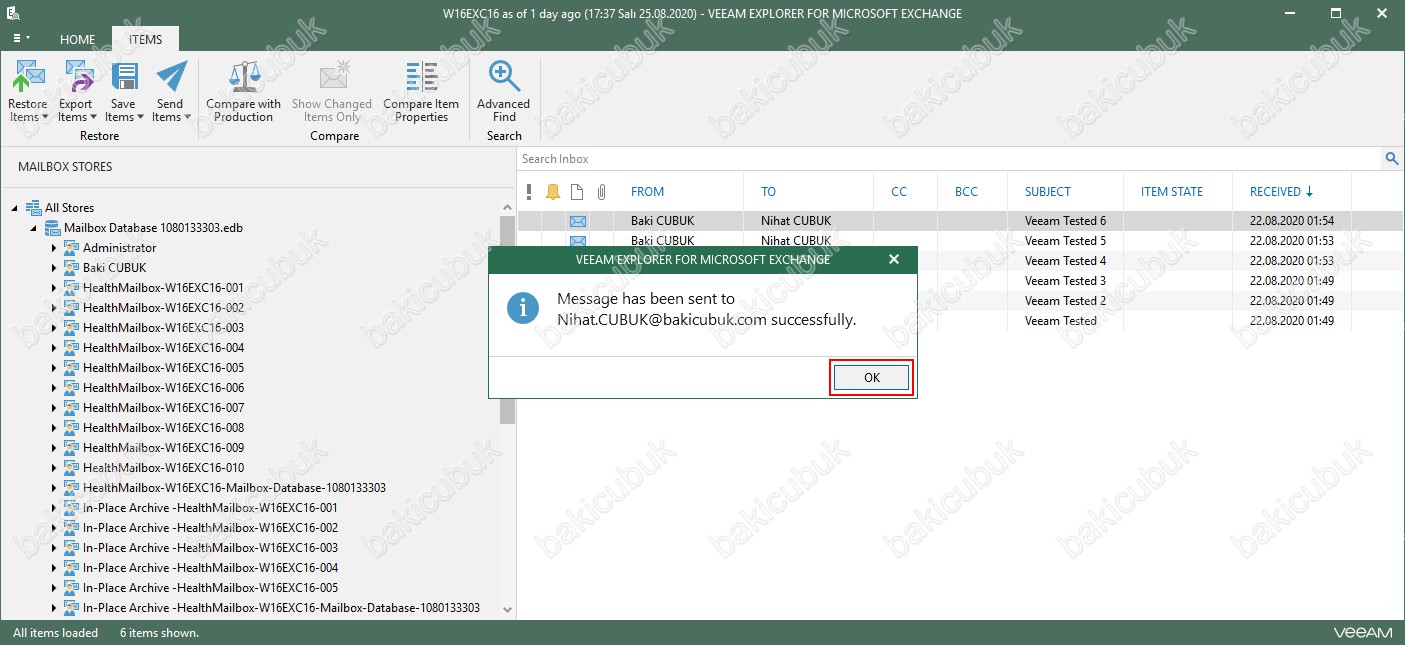Expand the Baki CUBUK mailbox
Image resolution: width=1405 pixels, height=645 pixels.
click(54, 268)
